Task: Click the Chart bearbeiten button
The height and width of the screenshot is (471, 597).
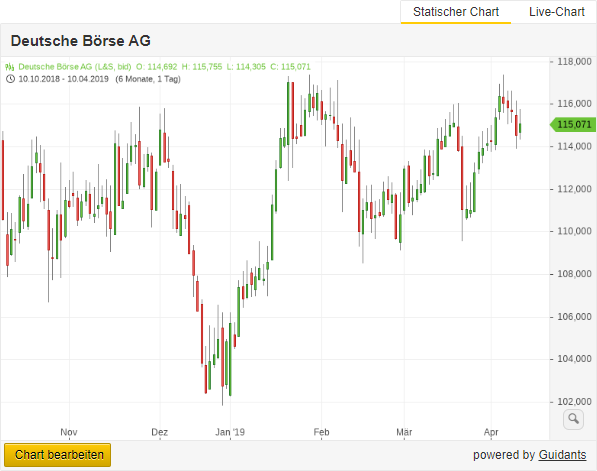Action: coord(57,455)
